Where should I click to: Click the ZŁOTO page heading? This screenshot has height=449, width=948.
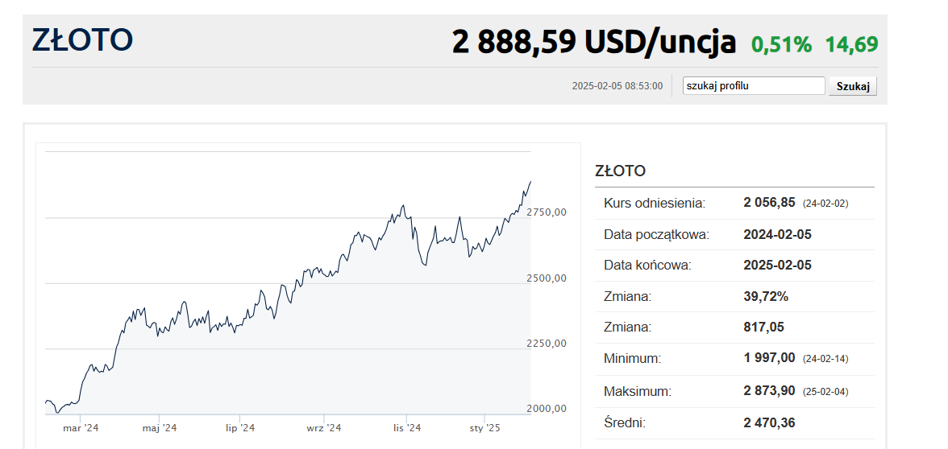[x=82, y=41]
